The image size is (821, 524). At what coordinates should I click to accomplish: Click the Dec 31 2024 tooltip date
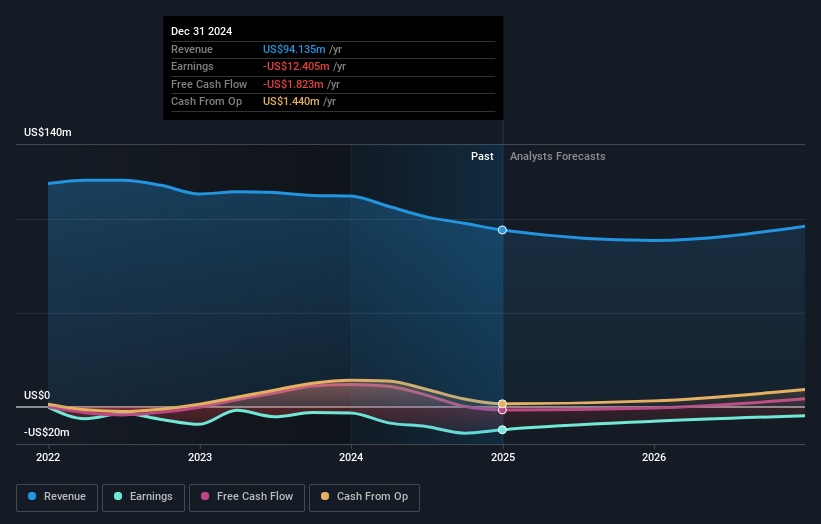202,31
